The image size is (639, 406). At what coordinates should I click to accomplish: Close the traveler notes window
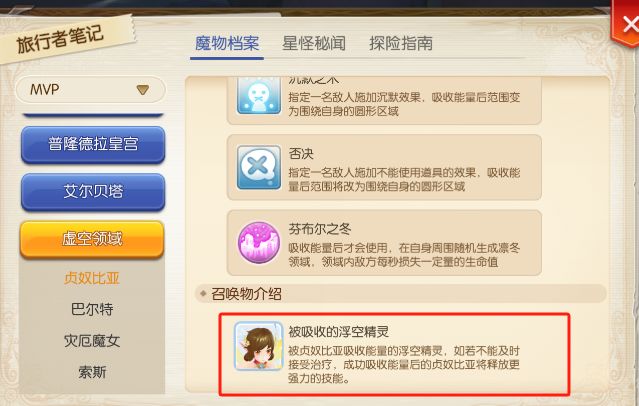[628, 24]
